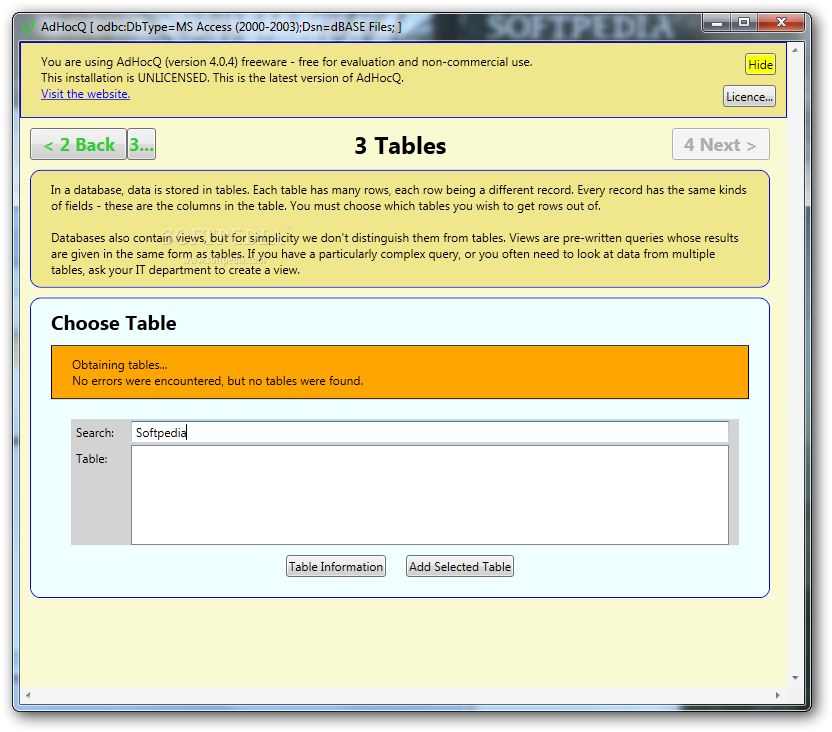Click the horizontal scrollbar right arrow
Screen dimensions: 832x732
pos(778,695)
